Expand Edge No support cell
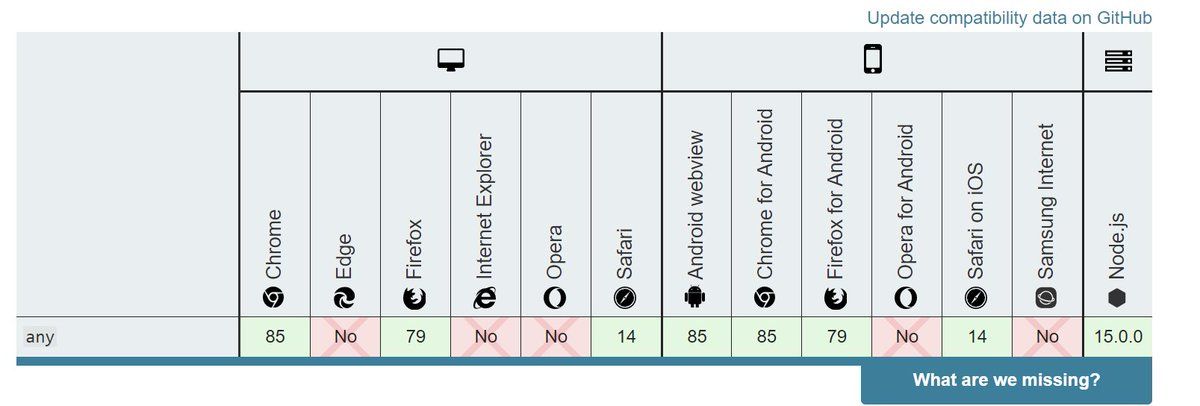1200x406 pixels. click(345, 337)
